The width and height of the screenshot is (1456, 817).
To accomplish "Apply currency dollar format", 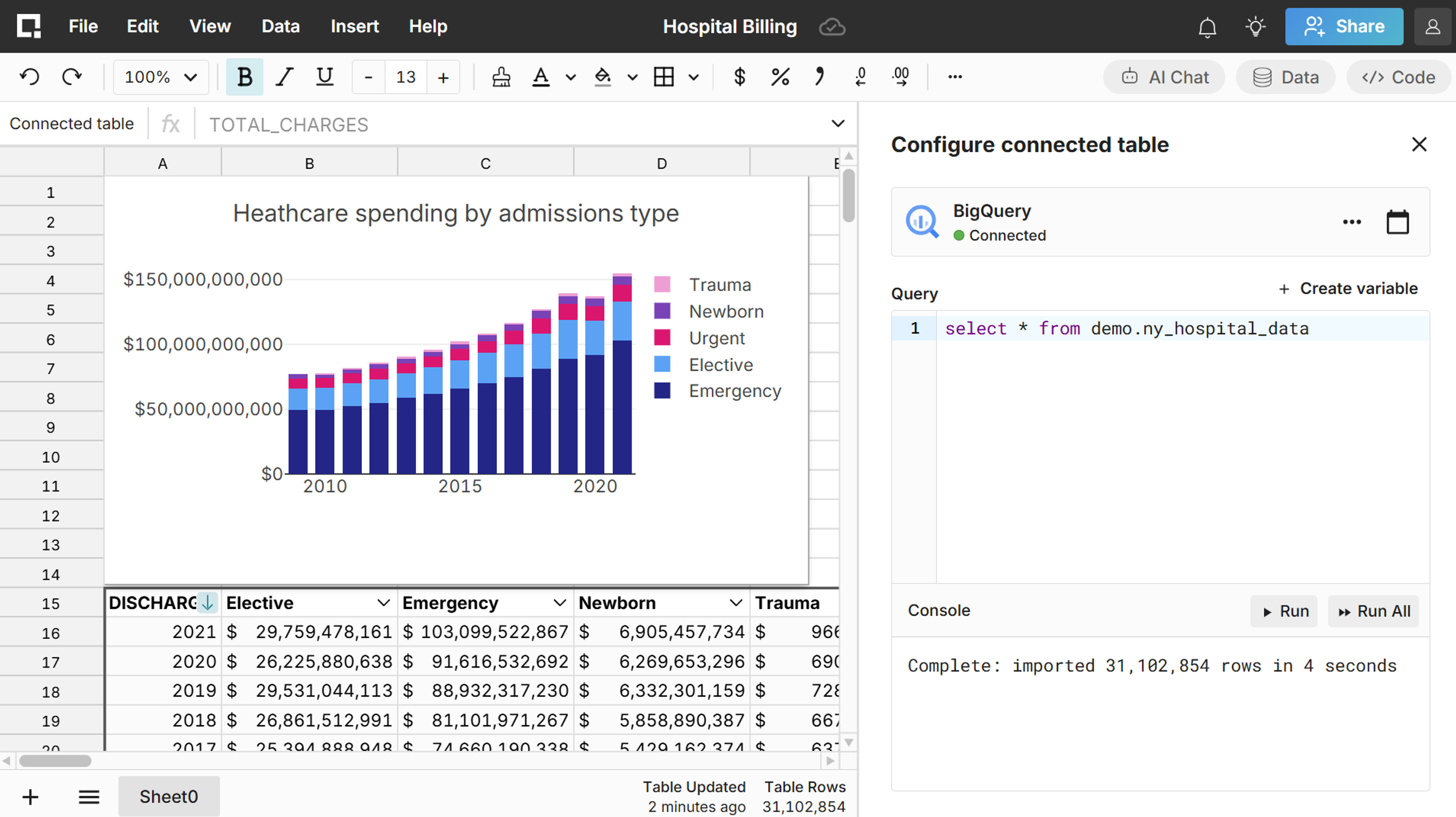I will (739, 76).
